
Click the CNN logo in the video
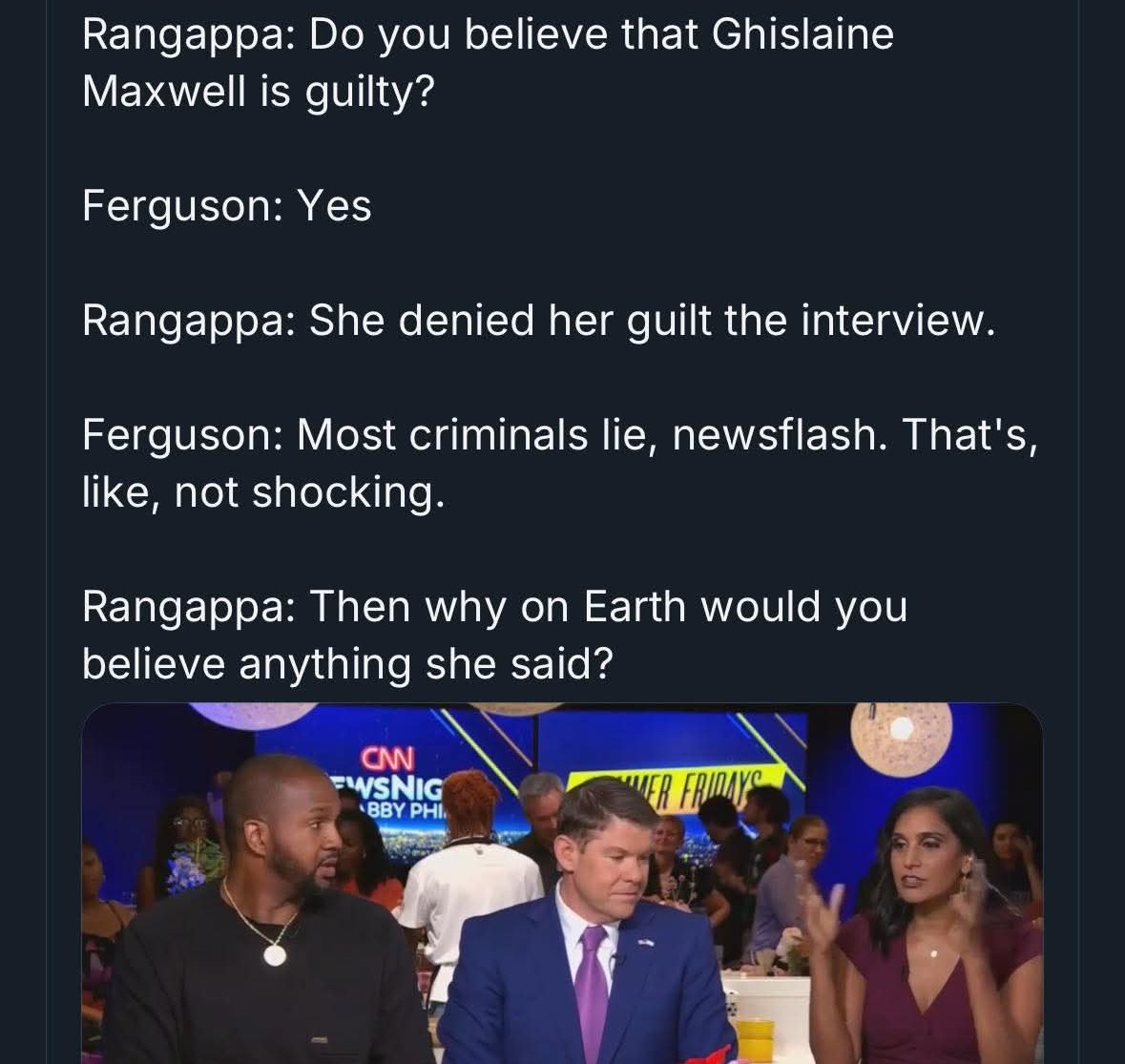point(386,758)
